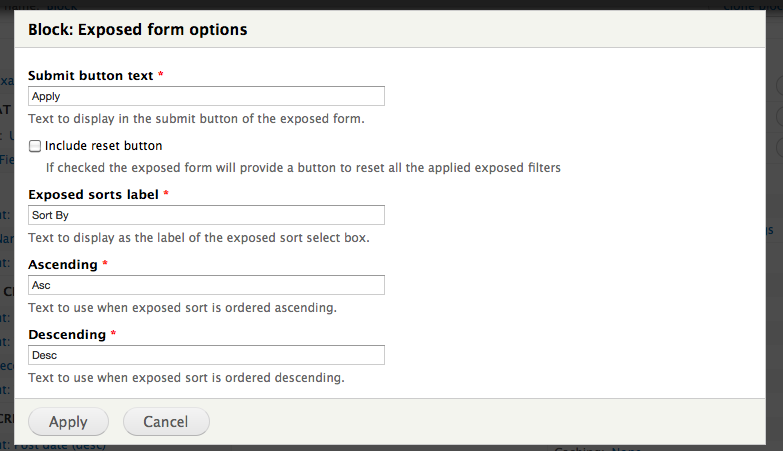This screenshot has height=451, width=783.
Task: Enable the Include reset button checkbox
Action: point(35,146)
